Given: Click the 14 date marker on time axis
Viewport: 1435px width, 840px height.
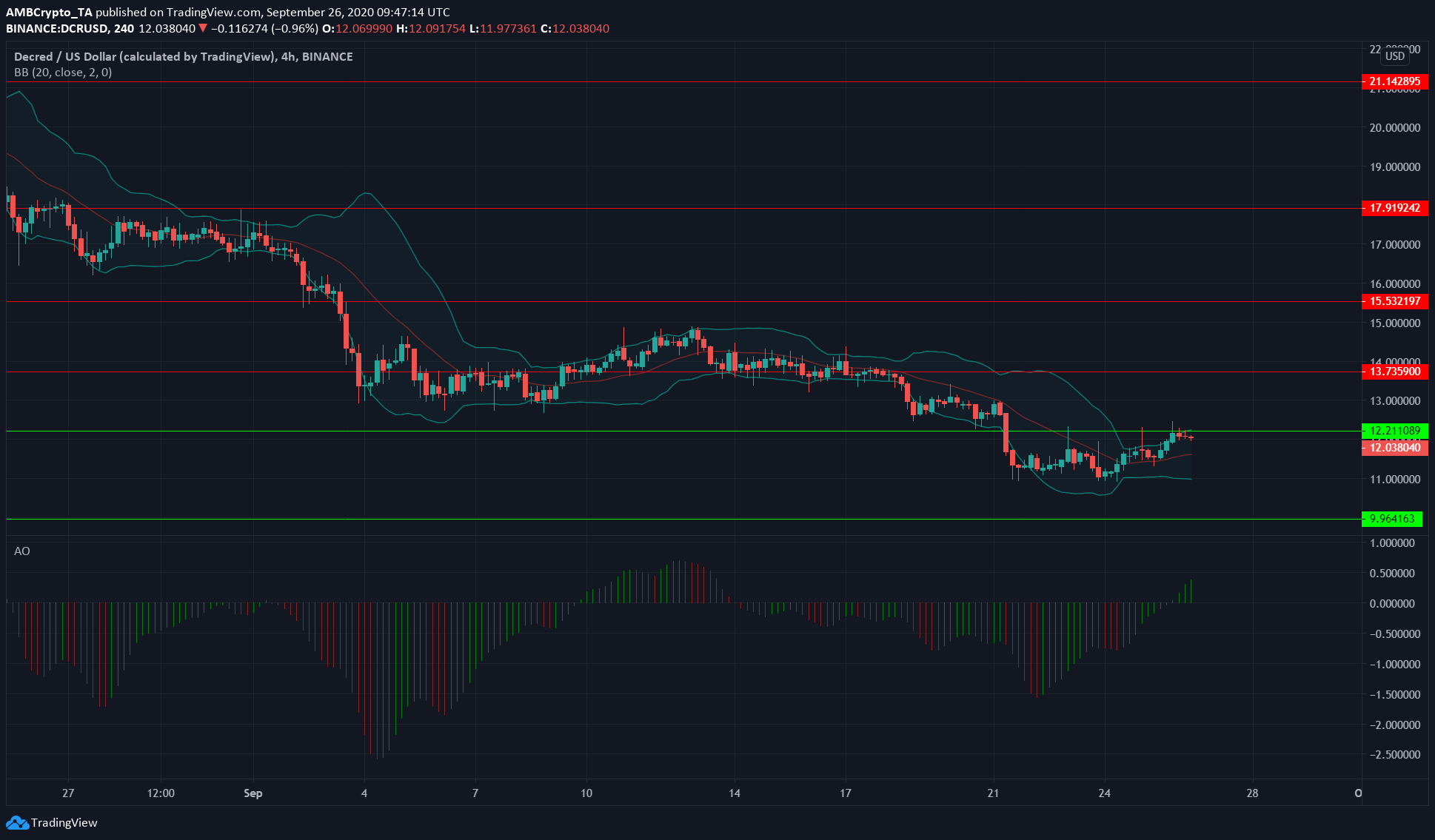Looking at the screenshot, I should [735, 793].
